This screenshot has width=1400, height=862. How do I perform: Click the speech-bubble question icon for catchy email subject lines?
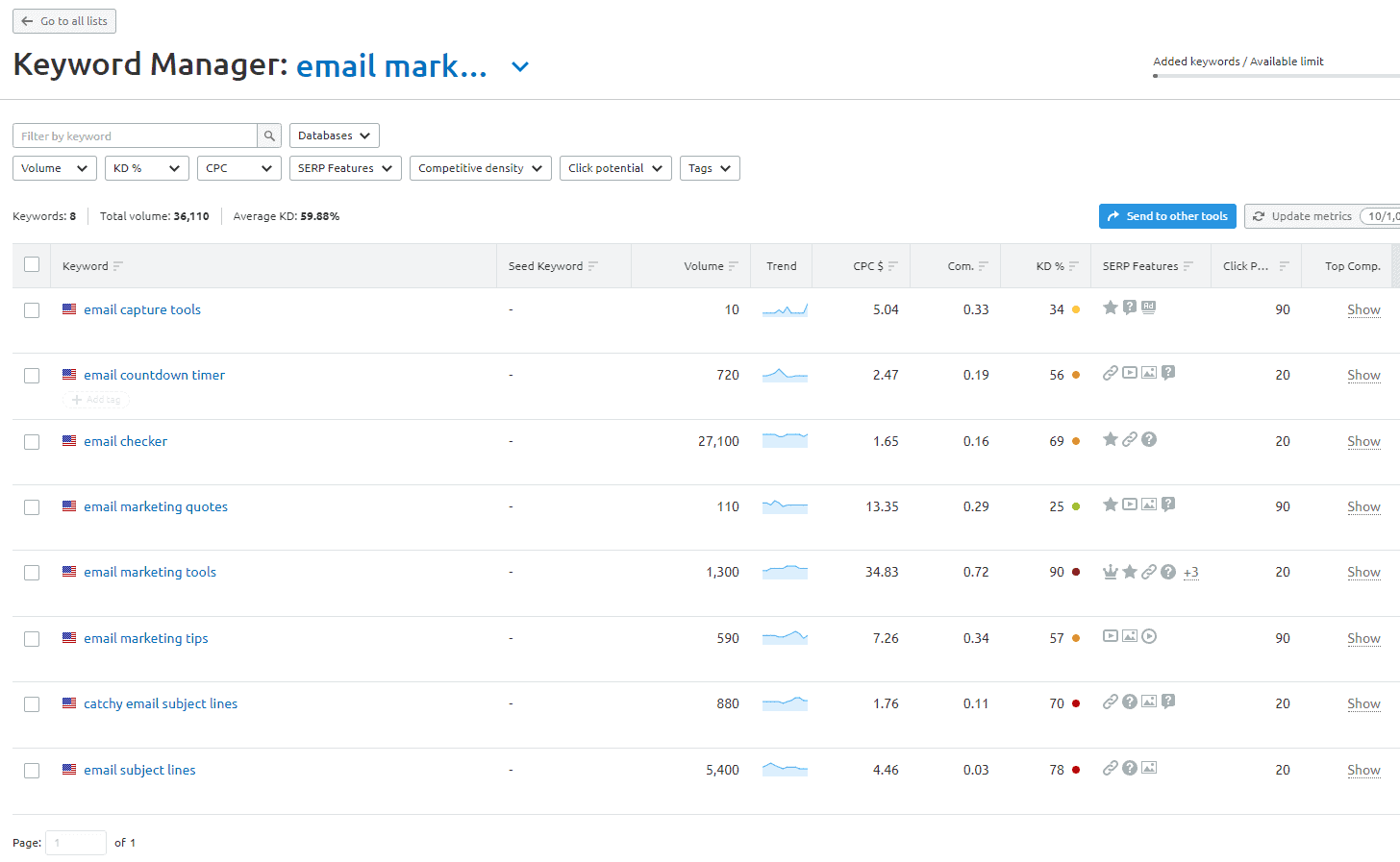pos(1168,702)
